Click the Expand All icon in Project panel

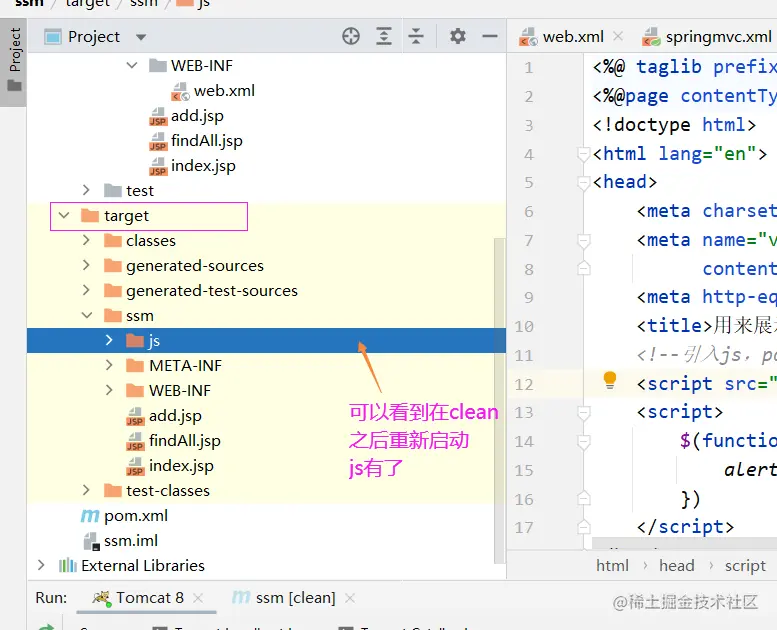click(384, 36)
